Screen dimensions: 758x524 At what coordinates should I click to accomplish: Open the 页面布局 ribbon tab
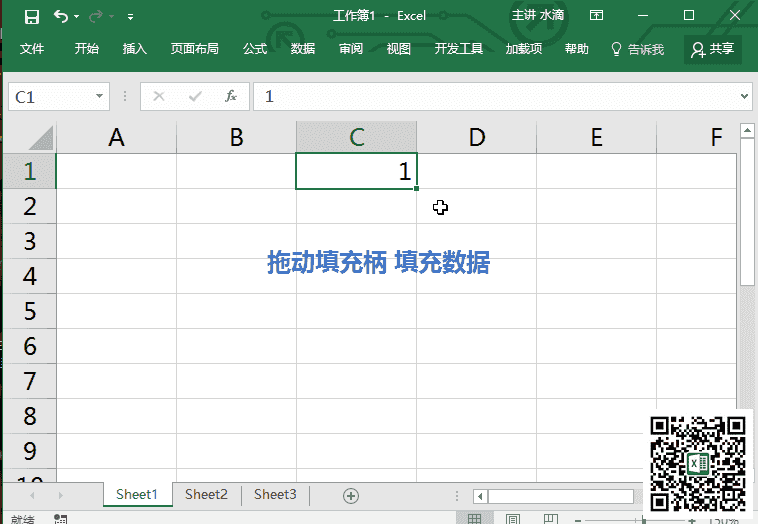pyautogui.click(x=194, y=48)
